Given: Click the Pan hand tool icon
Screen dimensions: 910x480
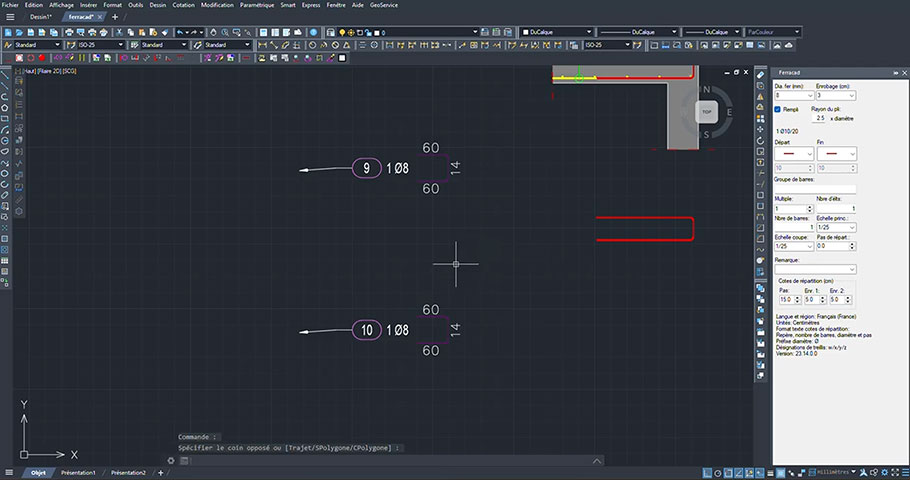Looking at the screenshot, I should (213, 33).
